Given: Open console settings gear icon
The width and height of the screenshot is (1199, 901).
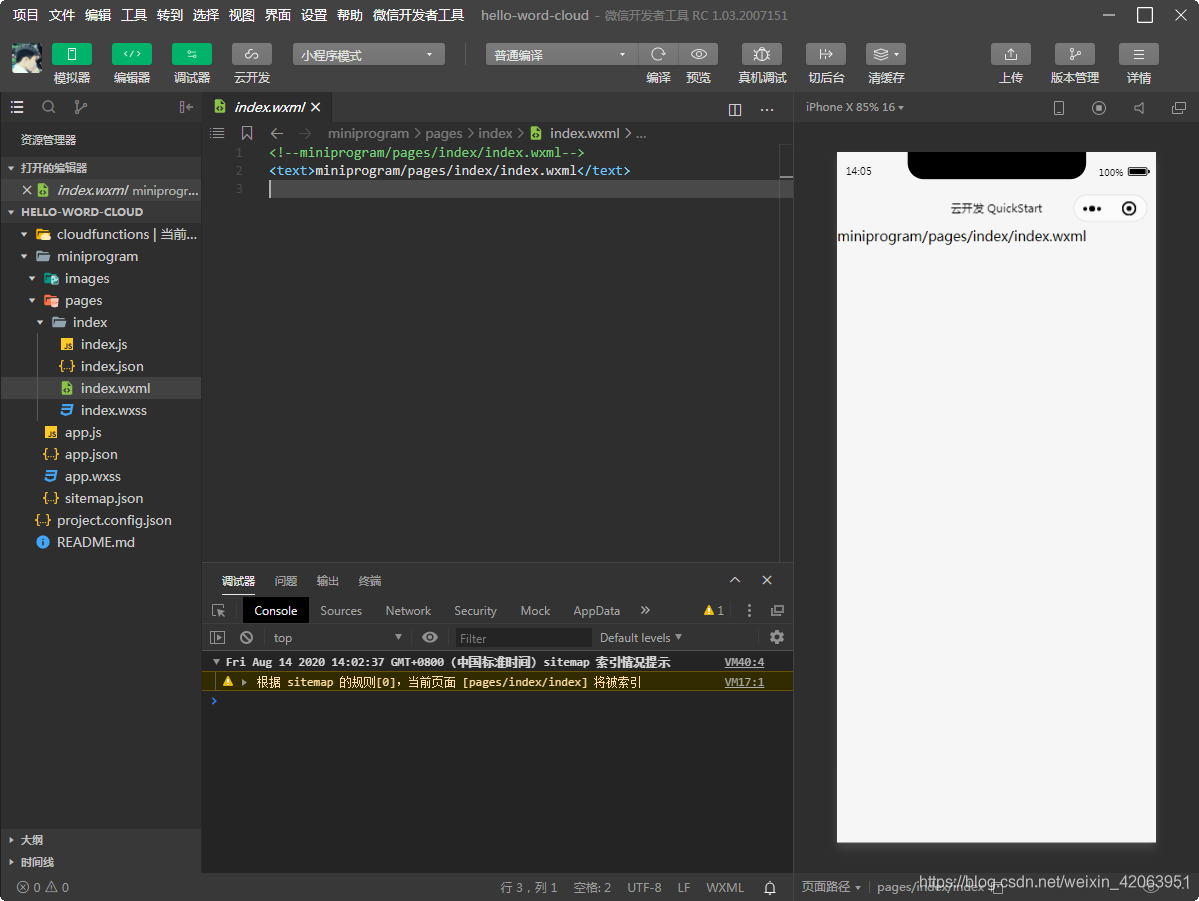Looking at the screenshot, I should (777, 637).
